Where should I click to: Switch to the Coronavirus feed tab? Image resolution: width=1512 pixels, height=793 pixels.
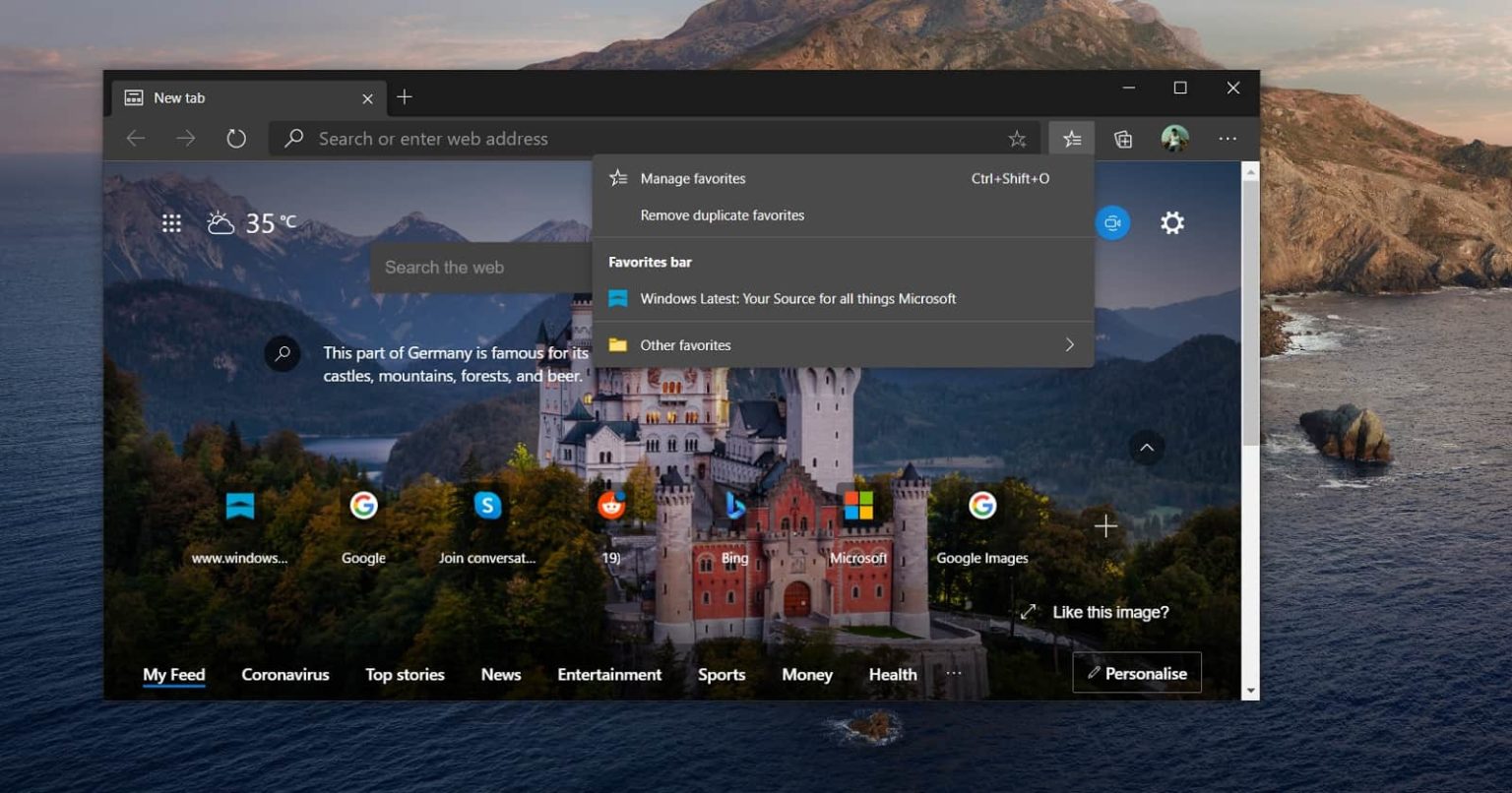pos(285,674)
